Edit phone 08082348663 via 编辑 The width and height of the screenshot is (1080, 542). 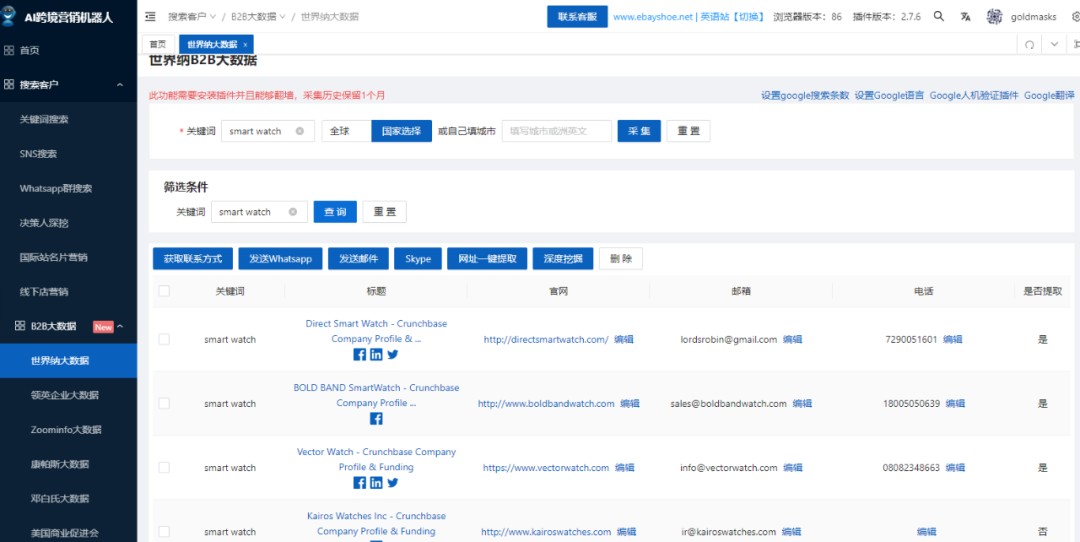coord(955,468)
